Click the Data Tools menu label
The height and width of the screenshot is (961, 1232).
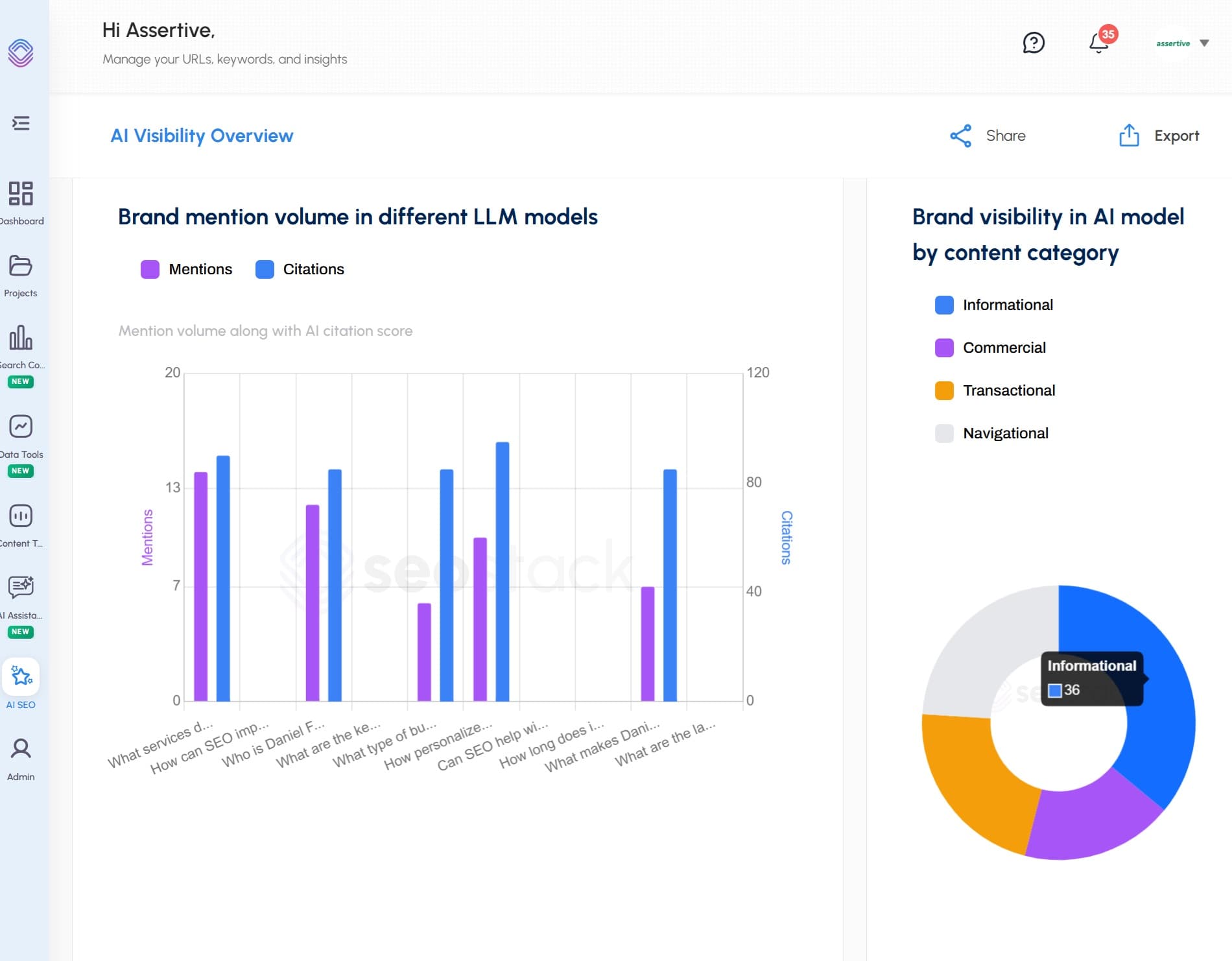pos(21,455)
